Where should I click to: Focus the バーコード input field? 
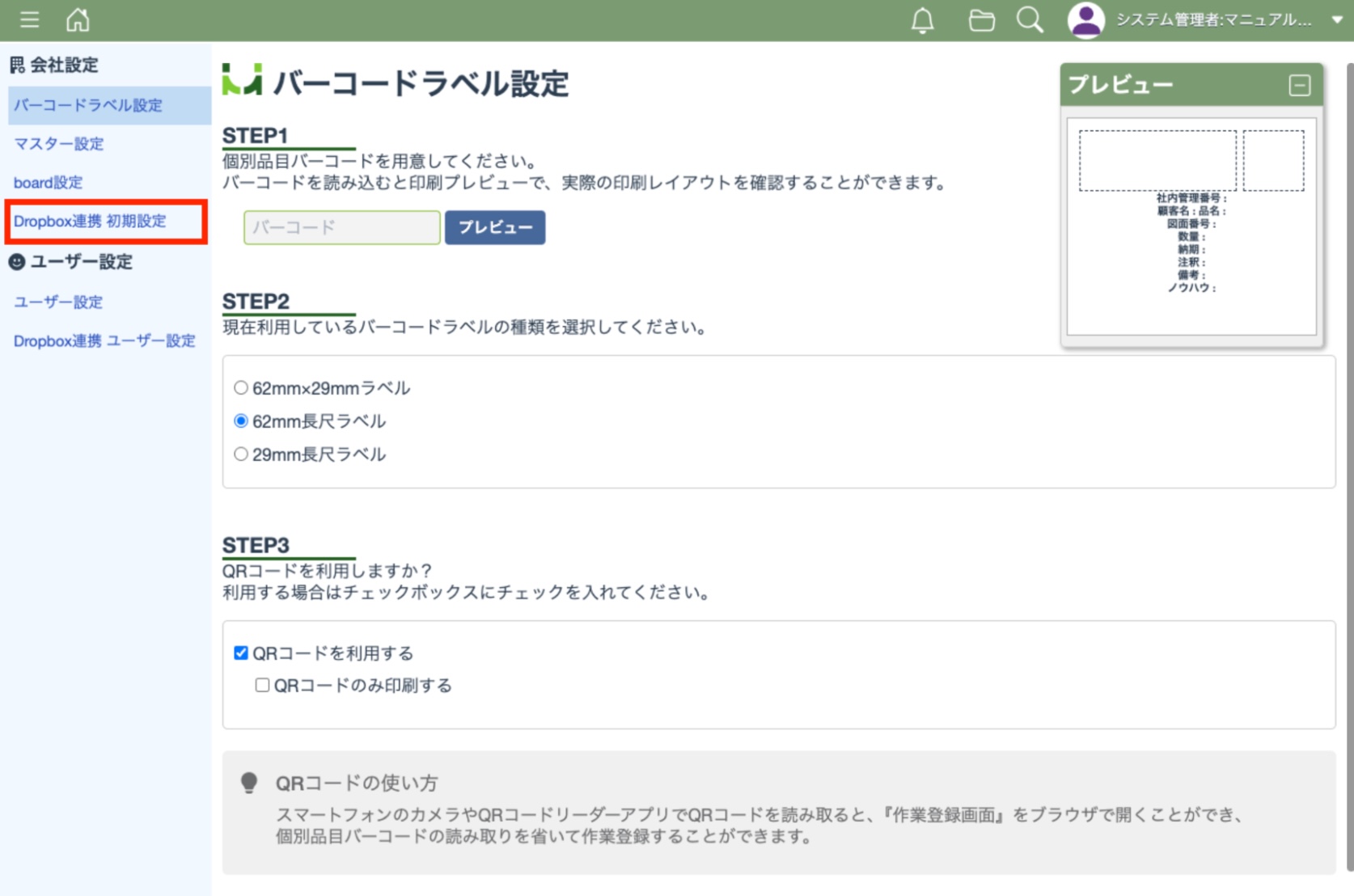point(341,227)
